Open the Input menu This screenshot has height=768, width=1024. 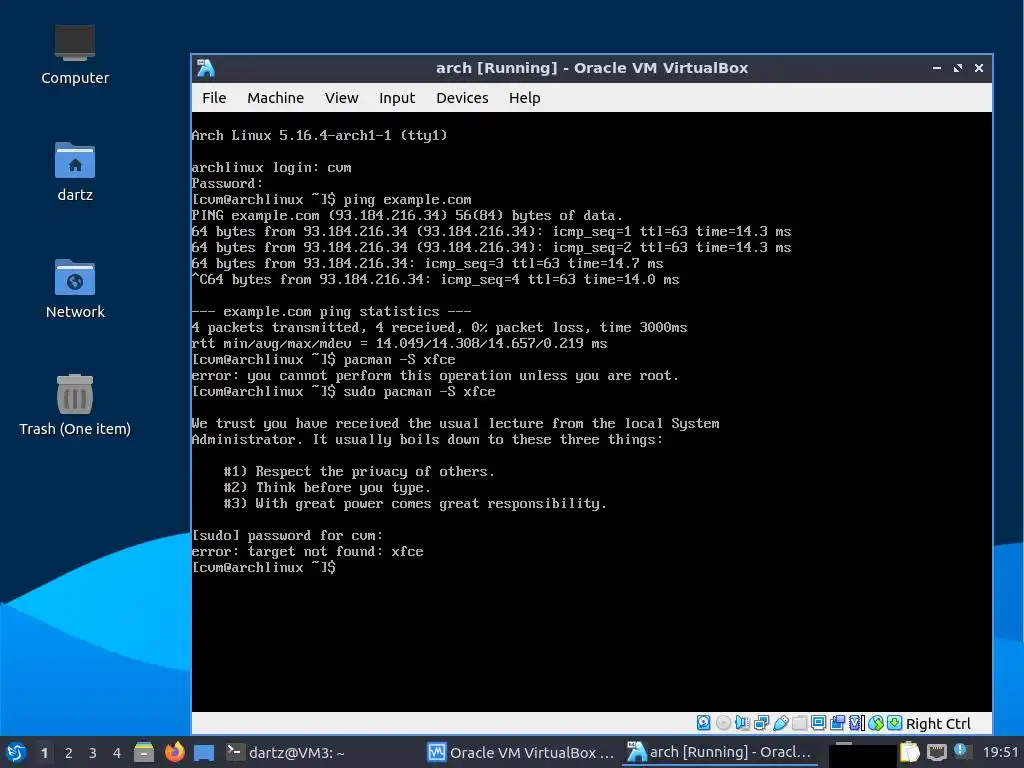coord(397,98)
